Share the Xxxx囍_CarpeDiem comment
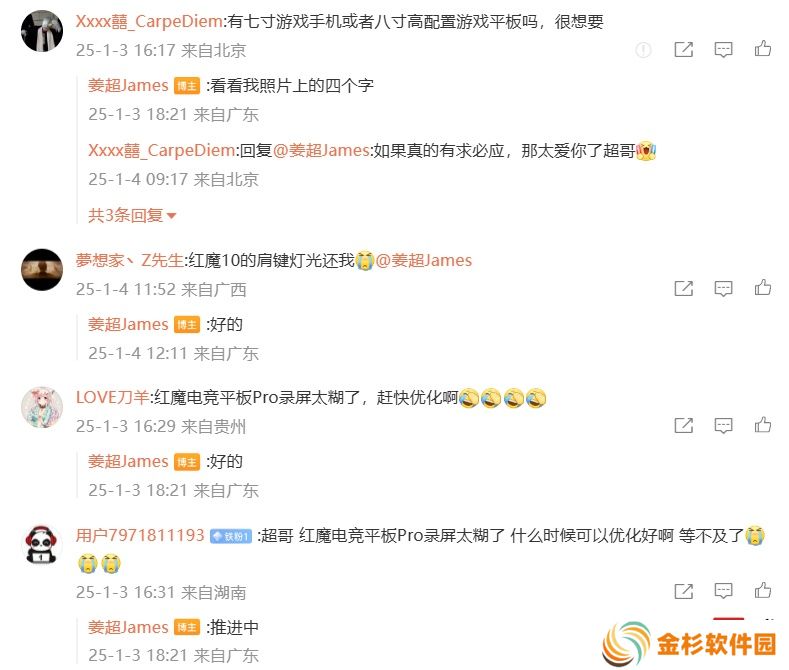This screenshot has width=789, height=670. click(683, 49)
